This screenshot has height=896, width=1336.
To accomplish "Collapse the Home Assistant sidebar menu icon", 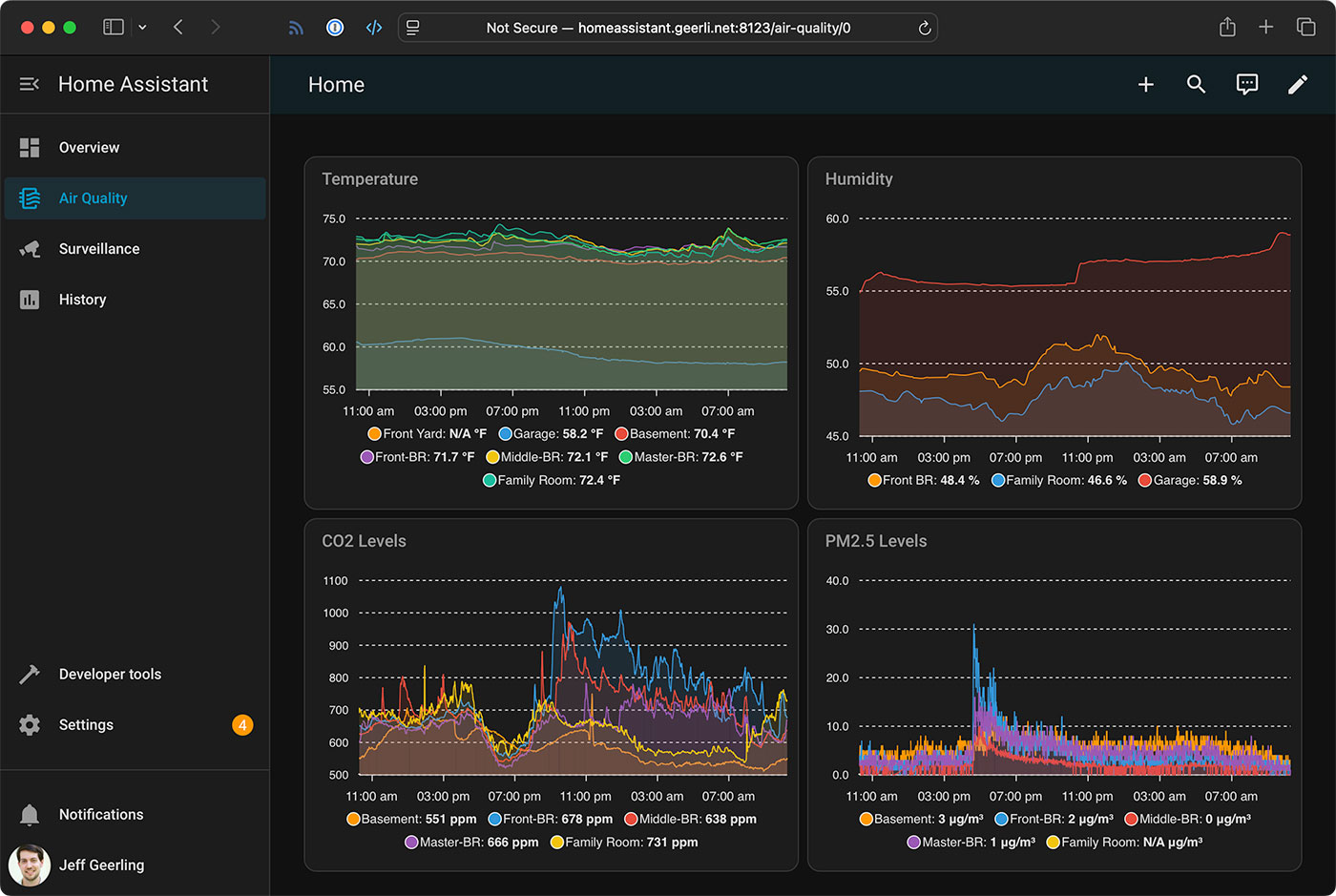I will pyautogui.click(x=30, y=84).
